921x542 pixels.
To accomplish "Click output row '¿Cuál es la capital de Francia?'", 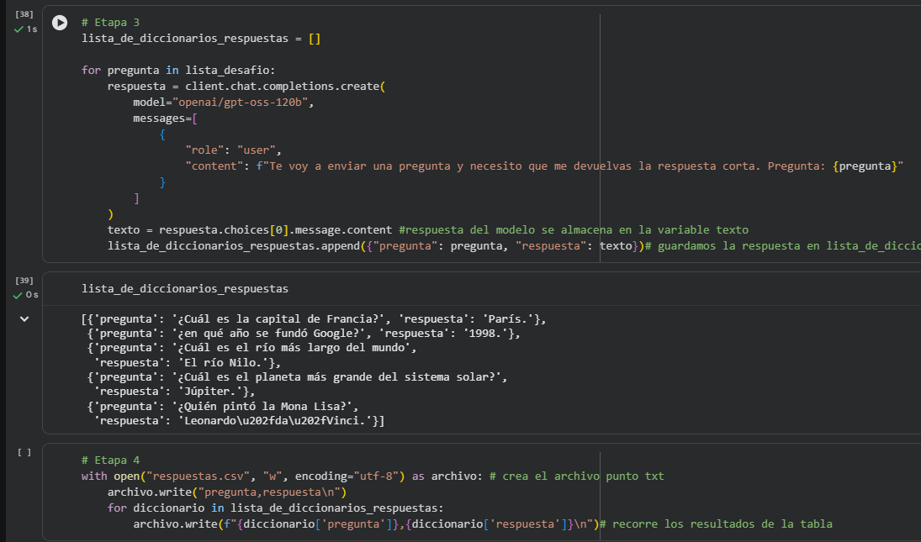I will click(x=313, y=319).
